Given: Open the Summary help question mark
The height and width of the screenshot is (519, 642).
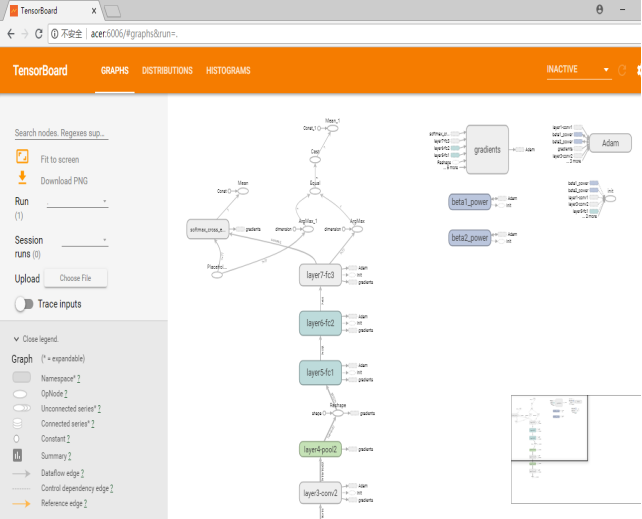Looking at the screenshot, I should [69, 456].
